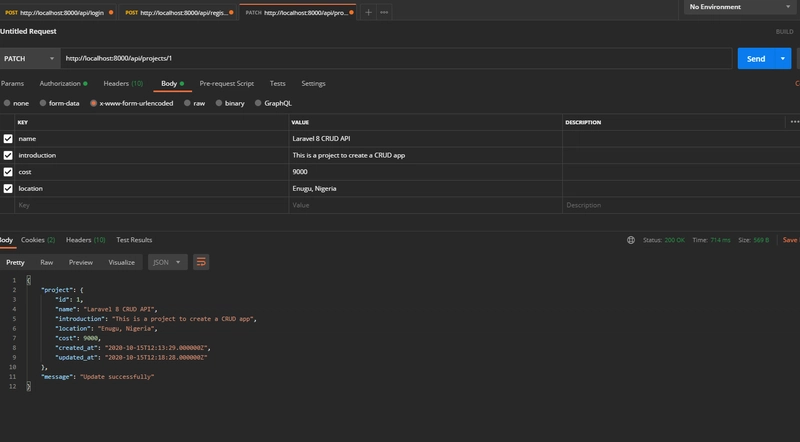Open the PATCH method dropdown
Viewport: 800px width, 442px height.
point(30,59)
